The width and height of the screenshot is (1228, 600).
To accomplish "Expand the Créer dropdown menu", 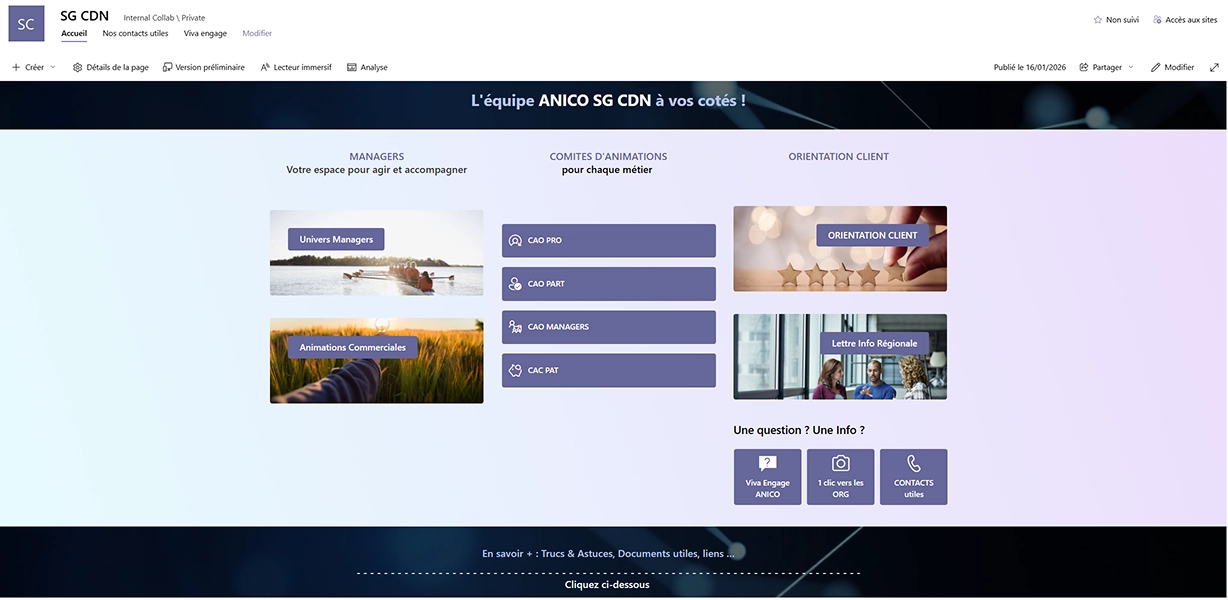I will [34, 67].
